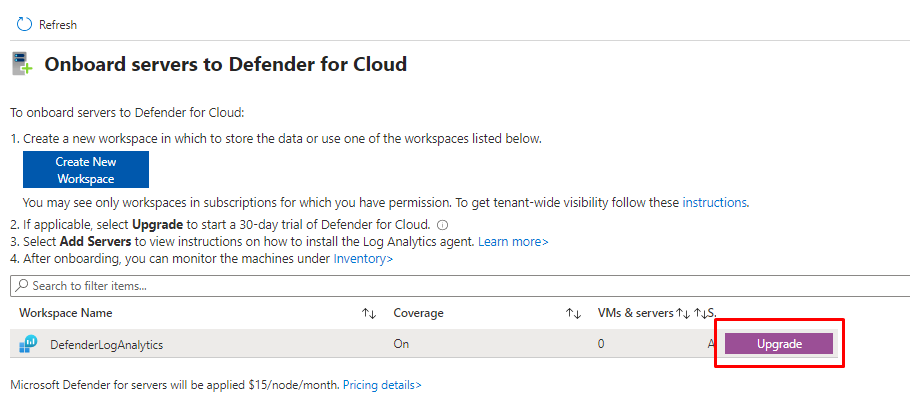
Task: Sort the last column using arrows
Action: (702, 313)
